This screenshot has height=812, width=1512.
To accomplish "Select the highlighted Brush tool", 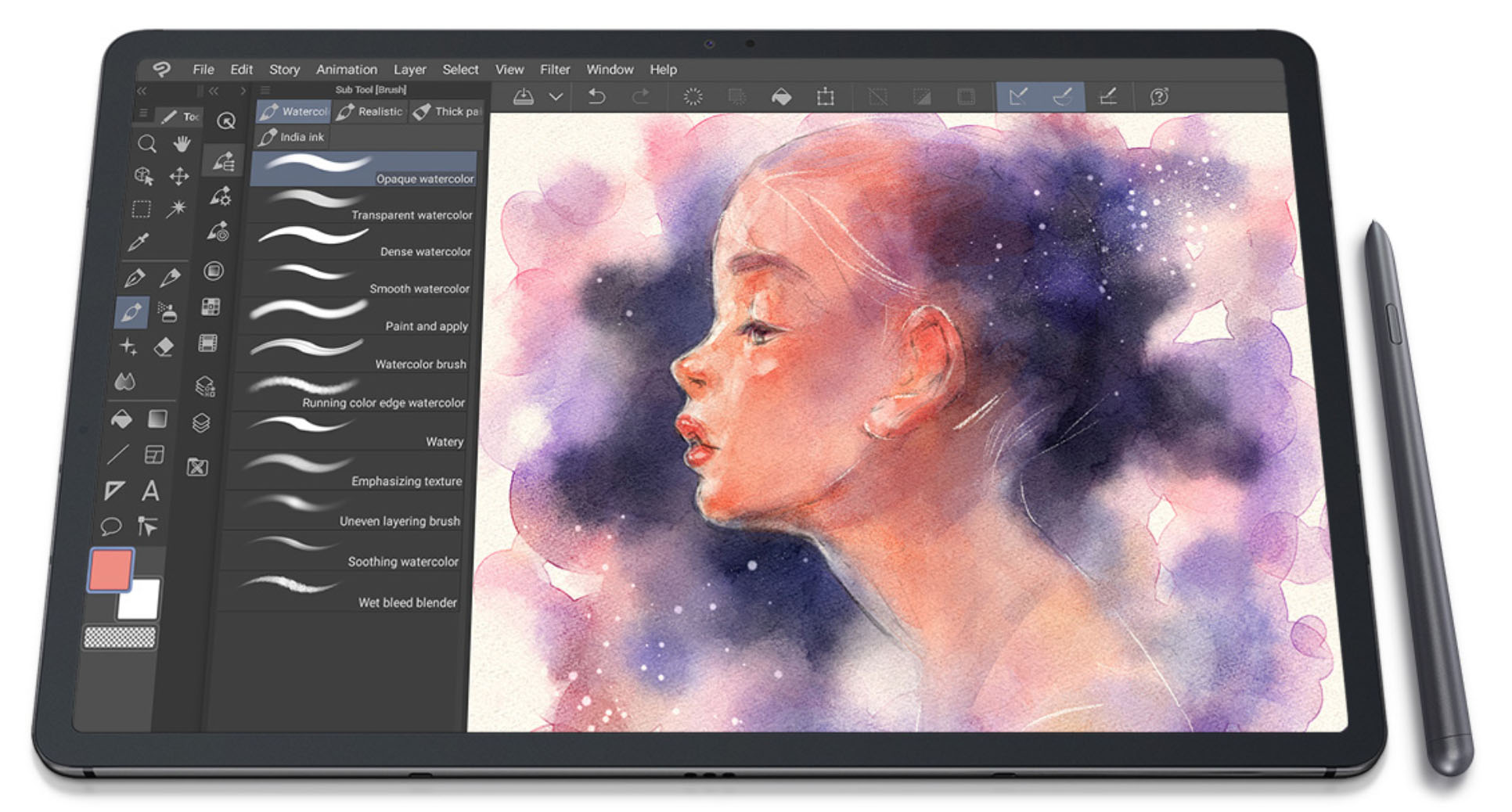I will pyautogui.click(x=131, y=312).
